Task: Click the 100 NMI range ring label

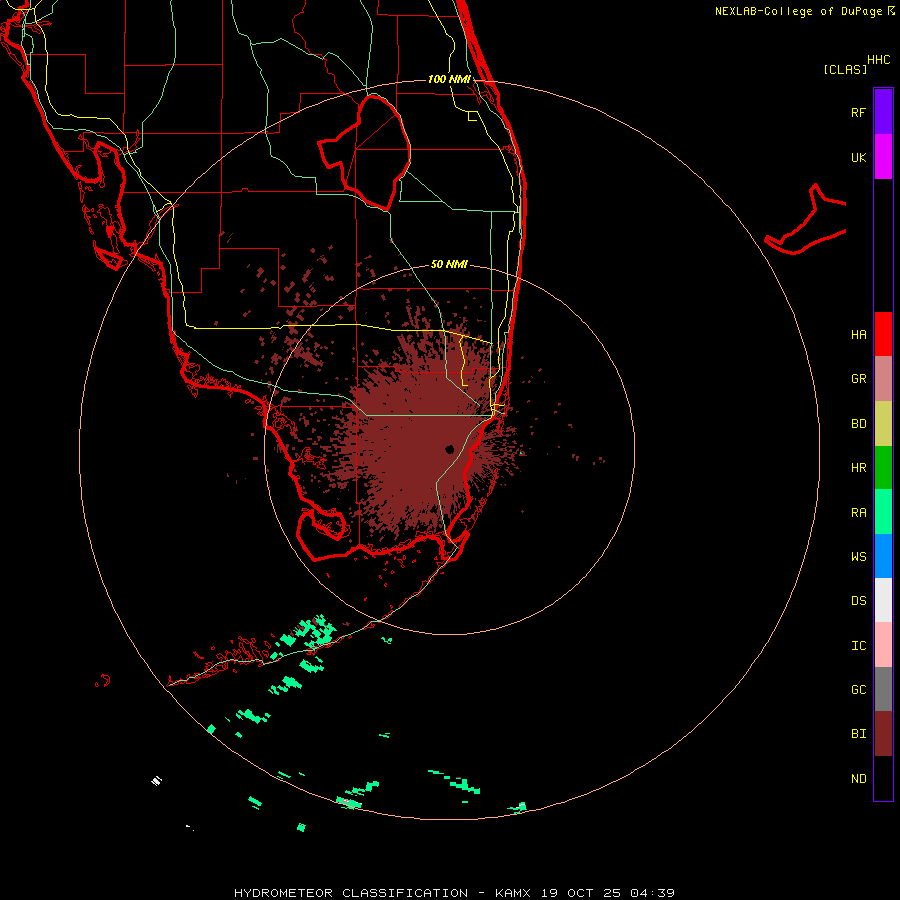Action: coord(449,79)
